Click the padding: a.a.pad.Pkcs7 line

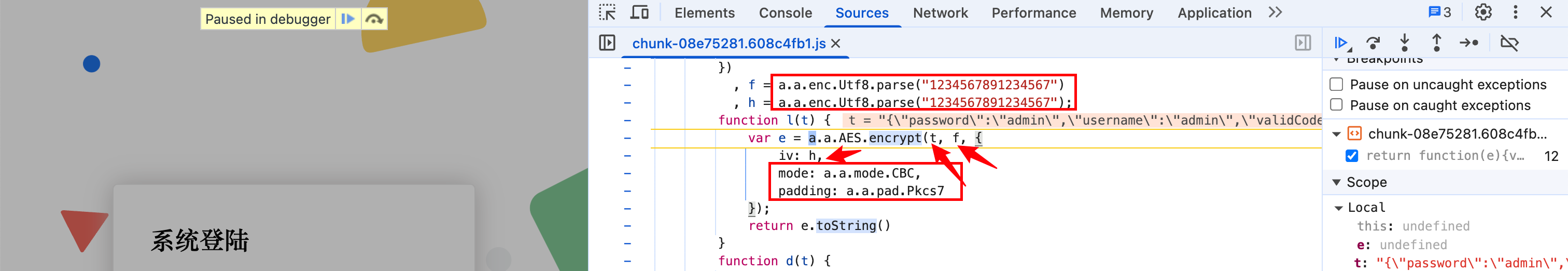[861, 191]
